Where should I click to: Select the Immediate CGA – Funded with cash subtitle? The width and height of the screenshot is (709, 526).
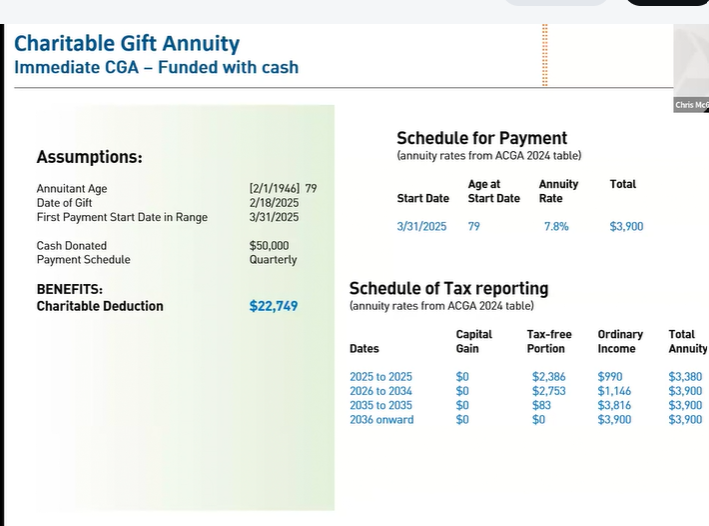click(156, 68)
